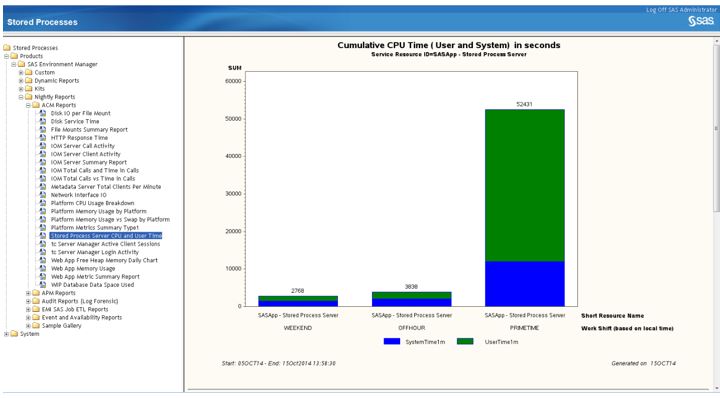Open tc Server Manager Login Activity
720x398 pixels.
[95, 252]
